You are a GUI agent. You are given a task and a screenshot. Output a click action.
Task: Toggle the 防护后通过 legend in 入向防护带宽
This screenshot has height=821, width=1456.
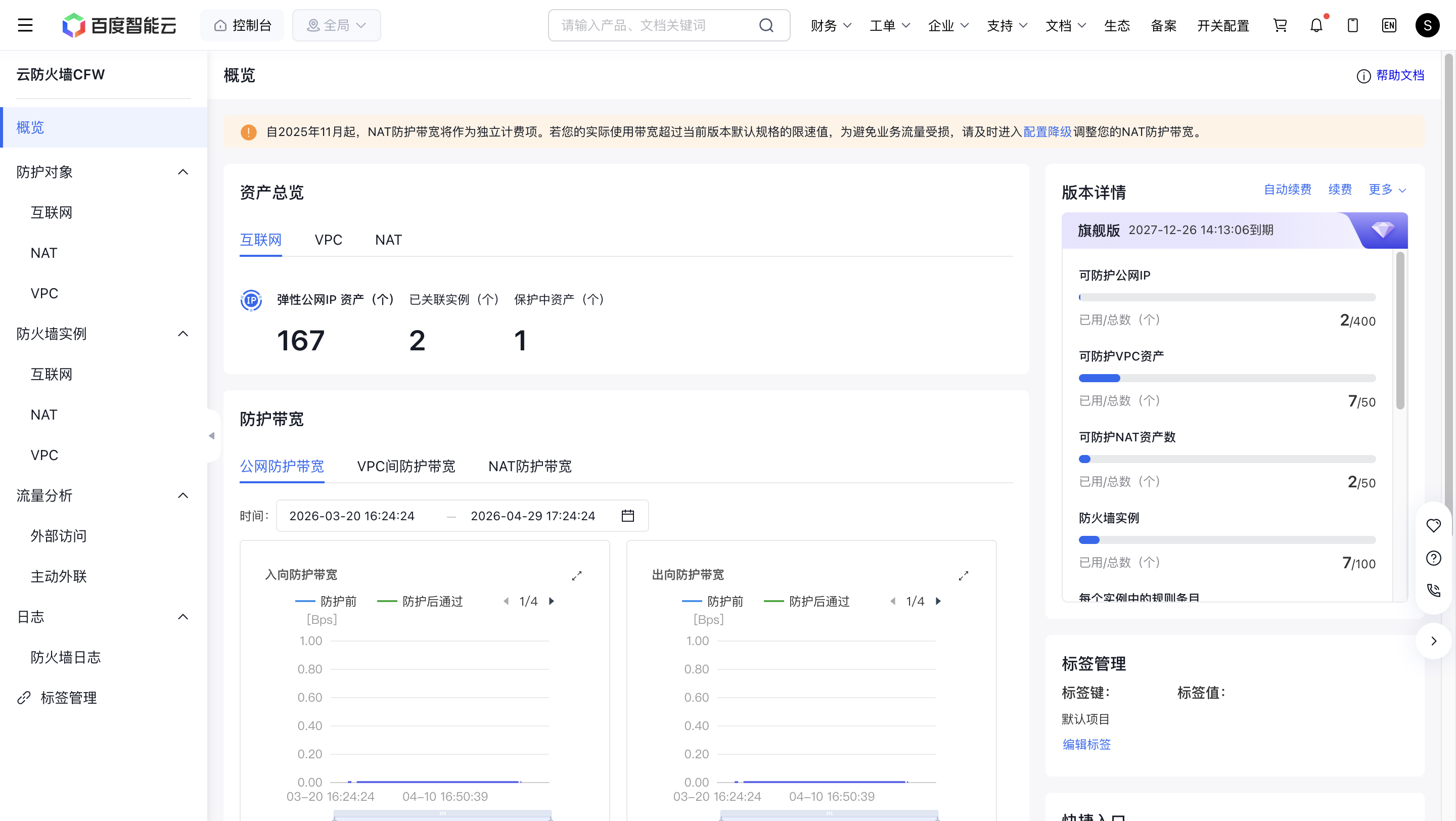(x=420, y=601)
